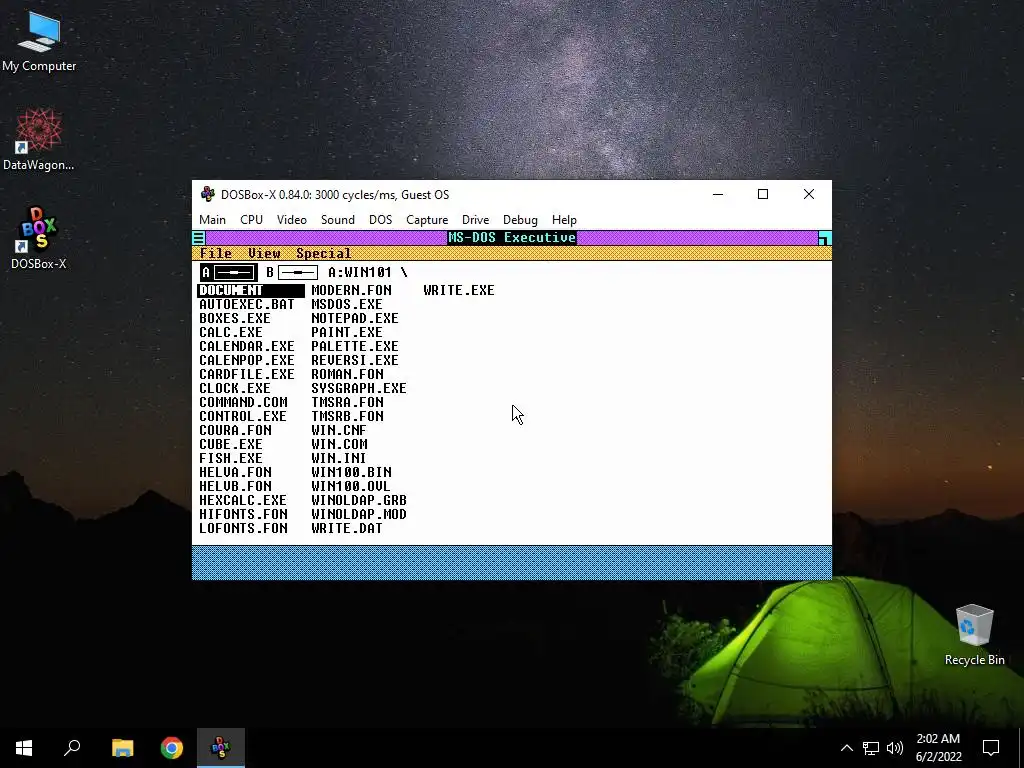1024x768 pixels.
Task: Select WIN.INI in the file list
Action: click(338, 458)
